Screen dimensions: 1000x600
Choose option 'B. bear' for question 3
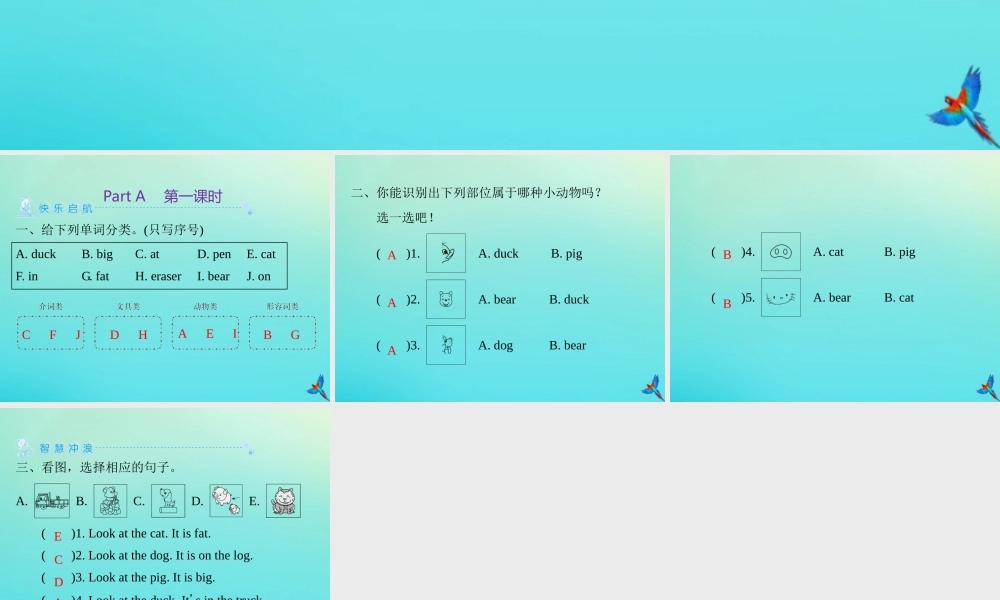(x=568, y=345)
